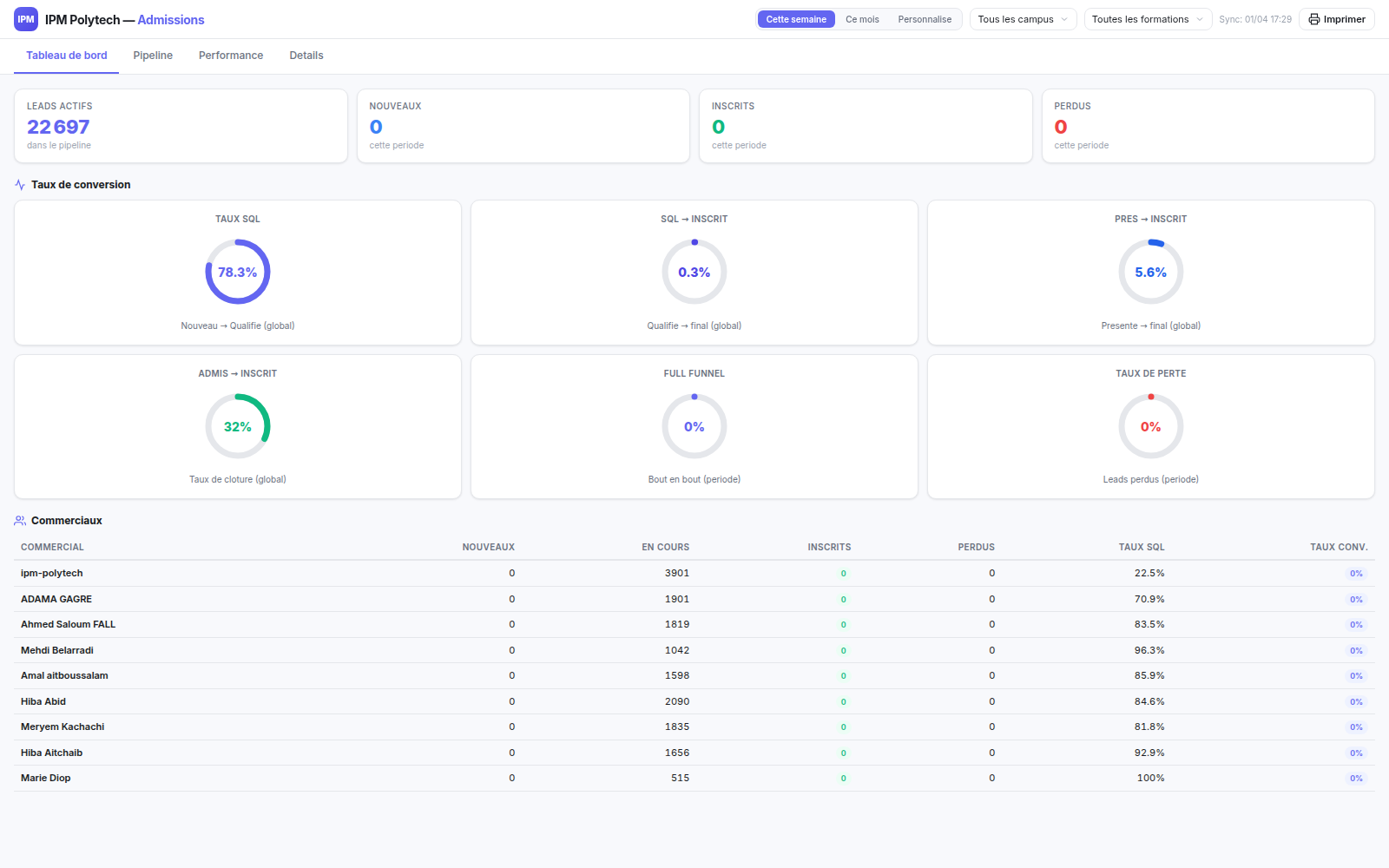Image resolution: width=1389 pixels, height=868 pixels.
Task: Click the LEADS ACTIFS summary card
Action: click(181, 126)
